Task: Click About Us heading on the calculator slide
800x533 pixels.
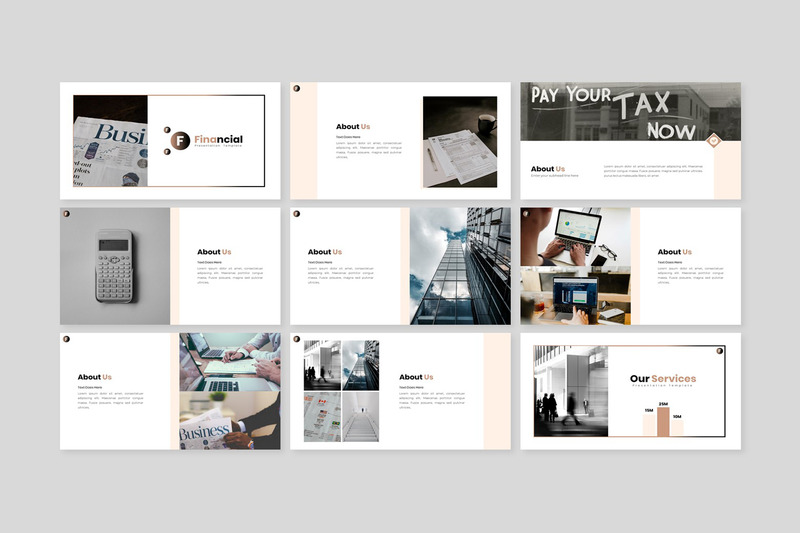Action: tap(214, 252)
